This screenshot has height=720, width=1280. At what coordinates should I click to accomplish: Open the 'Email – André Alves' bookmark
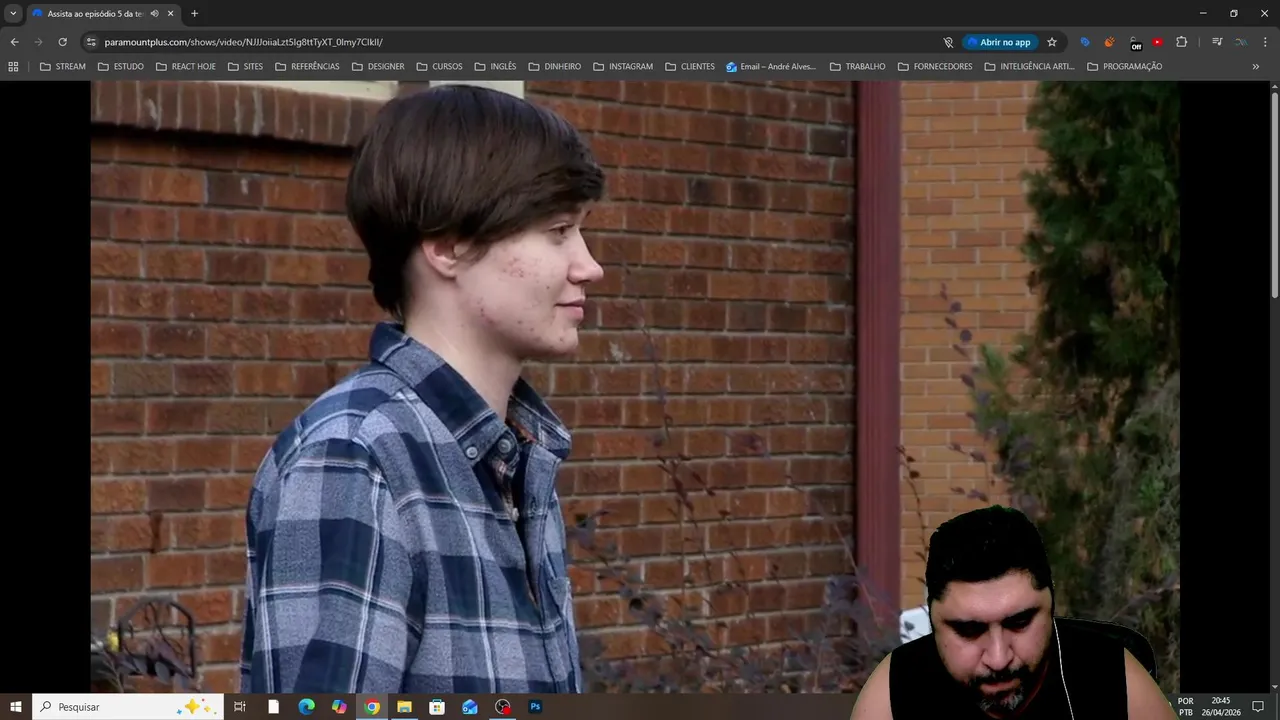771,66
